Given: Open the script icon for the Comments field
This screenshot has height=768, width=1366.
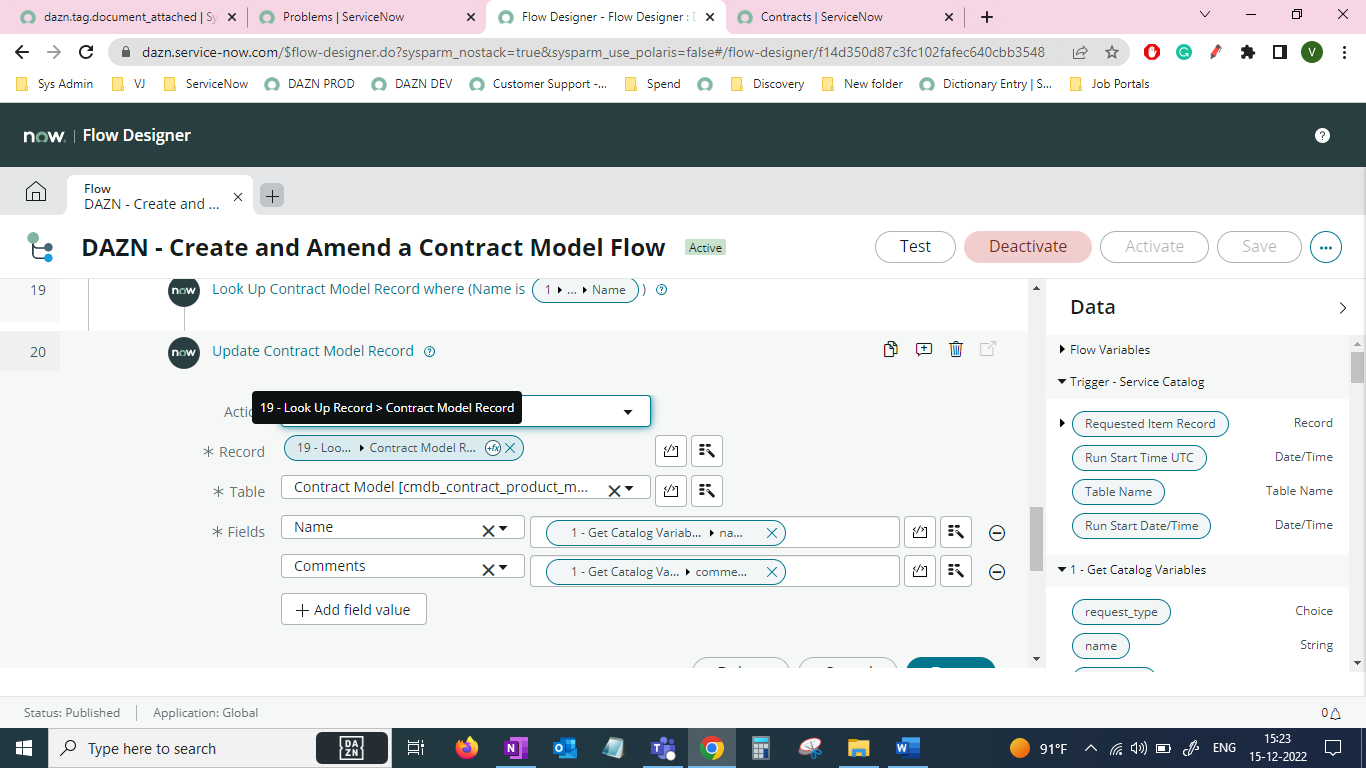Looking at the screenshot, I should pyautogui.click(x=920, y=571).
